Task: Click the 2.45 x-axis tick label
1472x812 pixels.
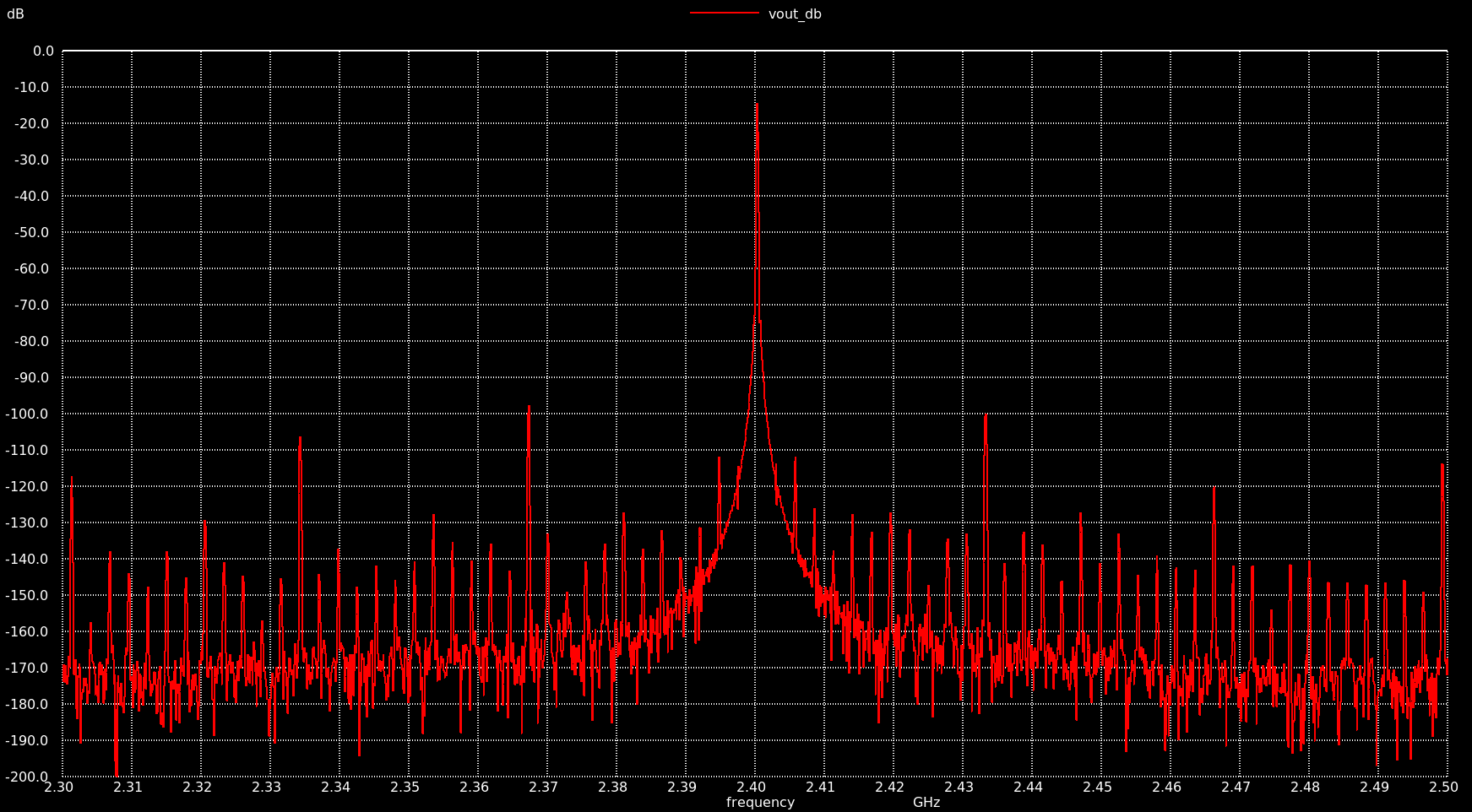Action: [x=1098, y=788]
